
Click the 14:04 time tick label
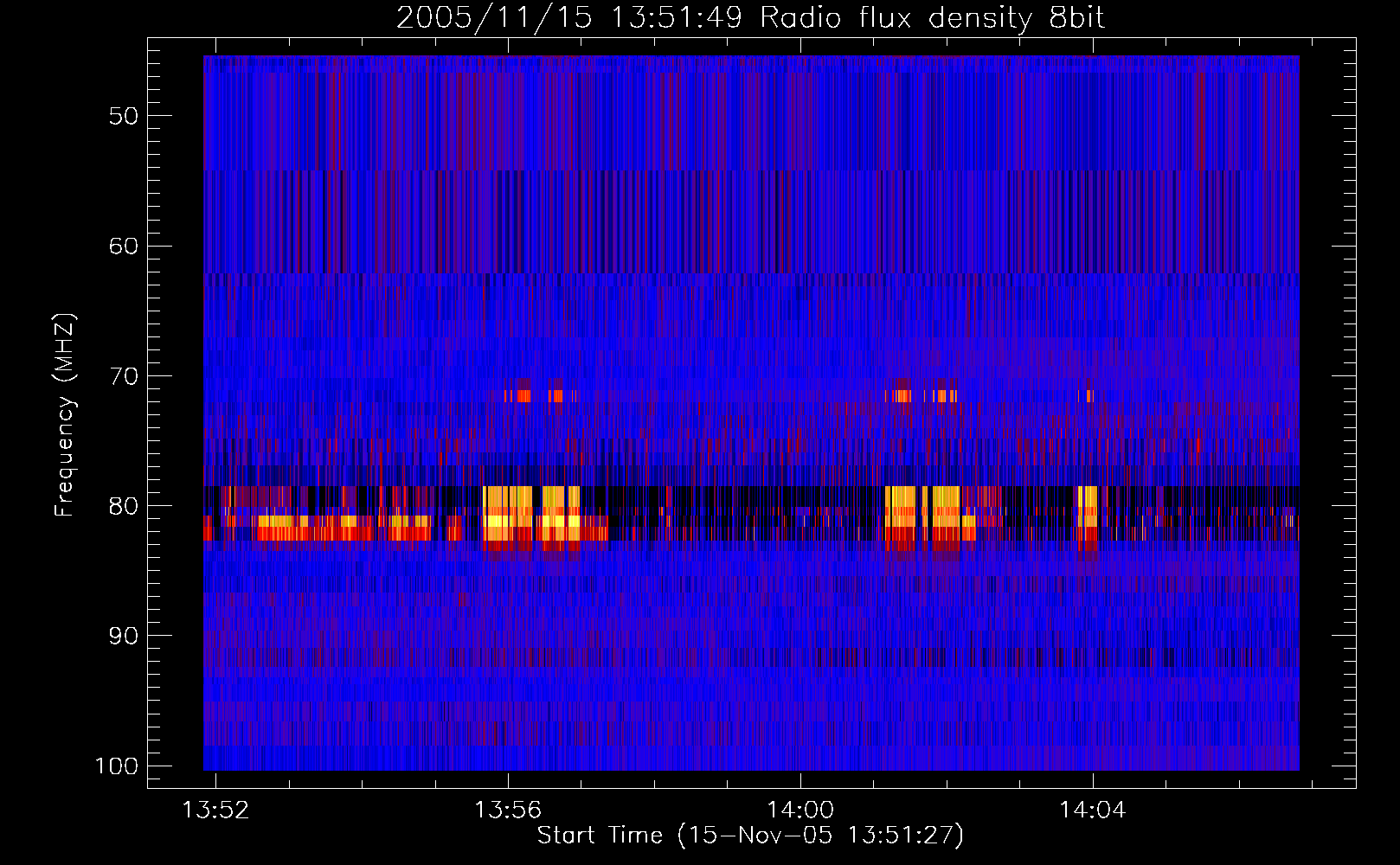click(x=1093, y=810)
